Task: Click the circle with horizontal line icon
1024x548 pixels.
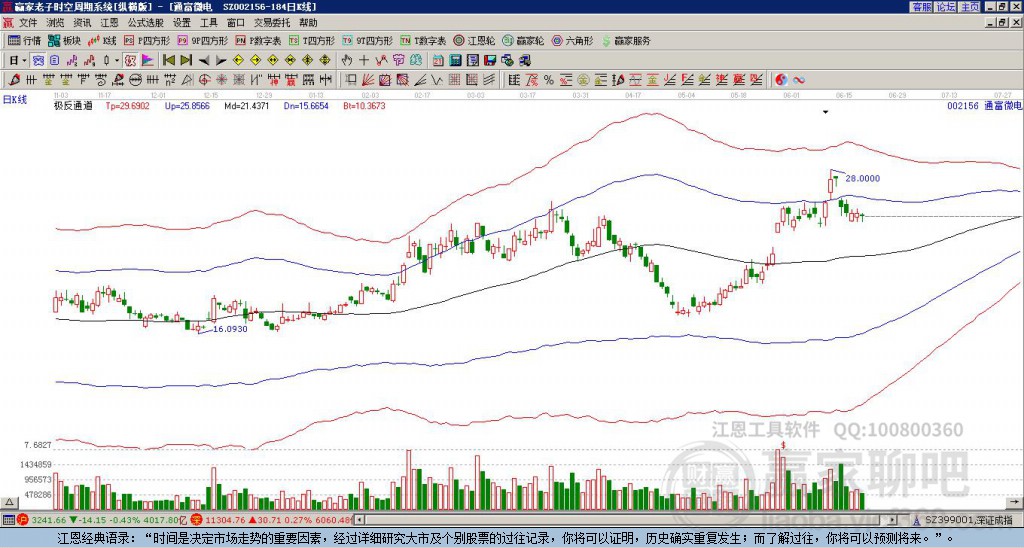Action: (135, 80)
